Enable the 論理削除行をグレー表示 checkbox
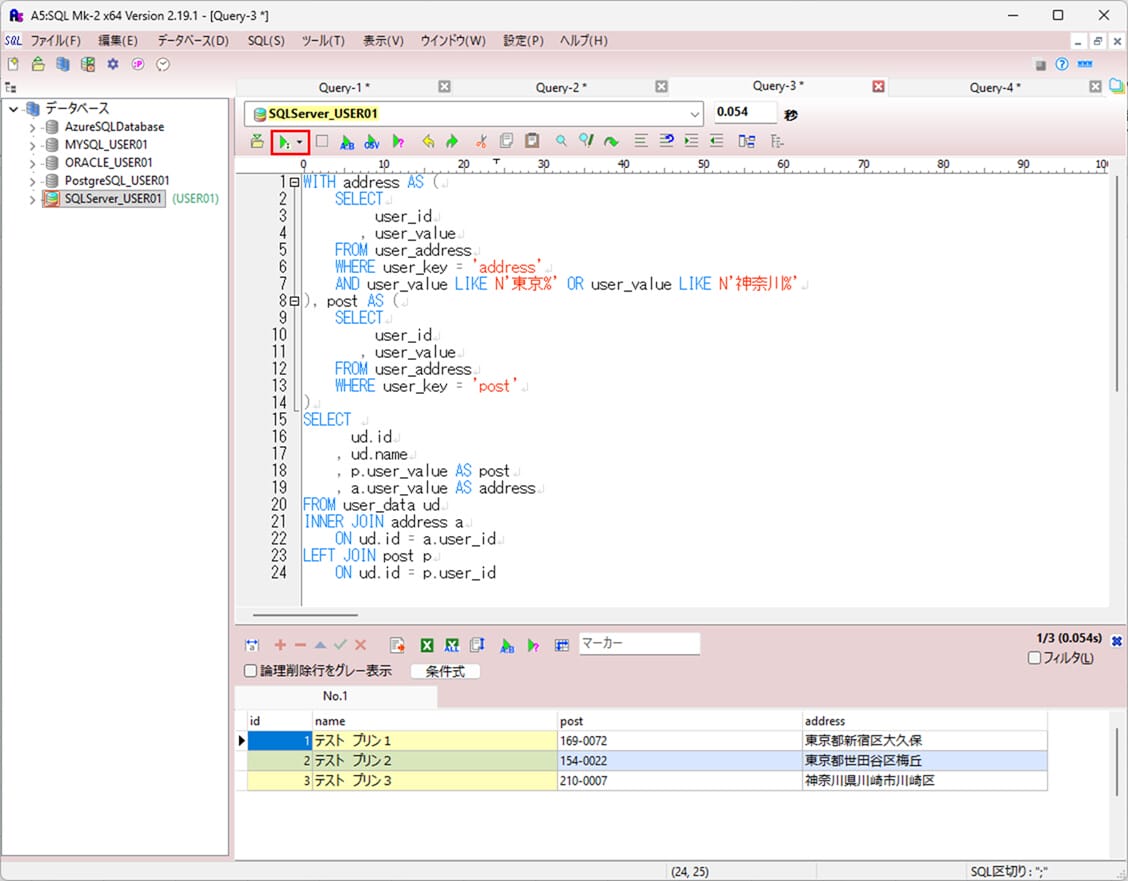Image resolution: width=1128 pixels, height=881 pixels. pyautogui.click(x=251, y=671)
